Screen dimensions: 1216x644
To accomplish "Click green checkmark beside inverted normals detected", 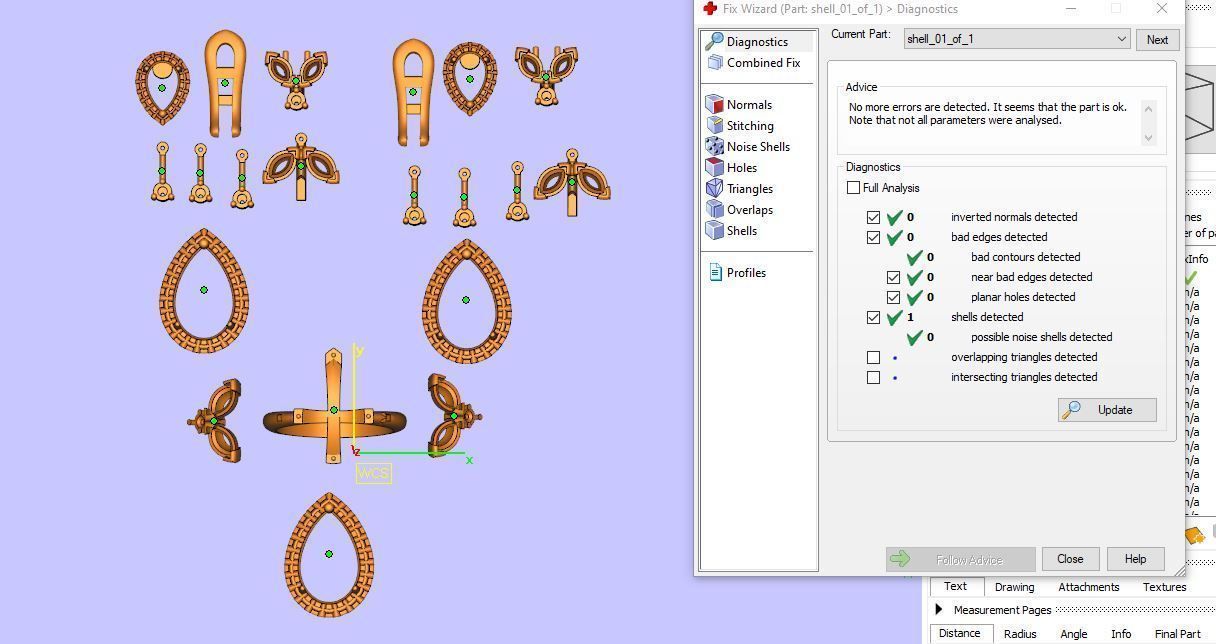I will [895, 217].
